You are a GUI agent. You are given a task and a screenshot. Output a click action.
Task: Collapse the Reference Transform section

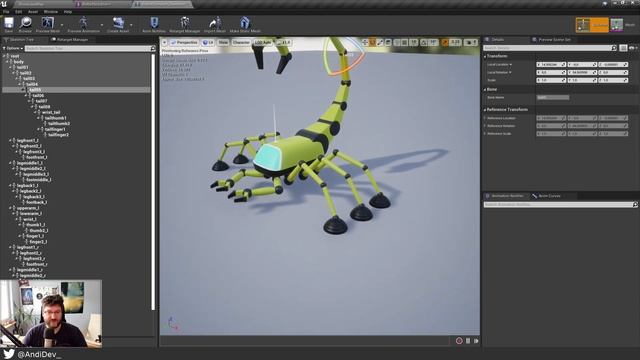(x=485, y=110)
